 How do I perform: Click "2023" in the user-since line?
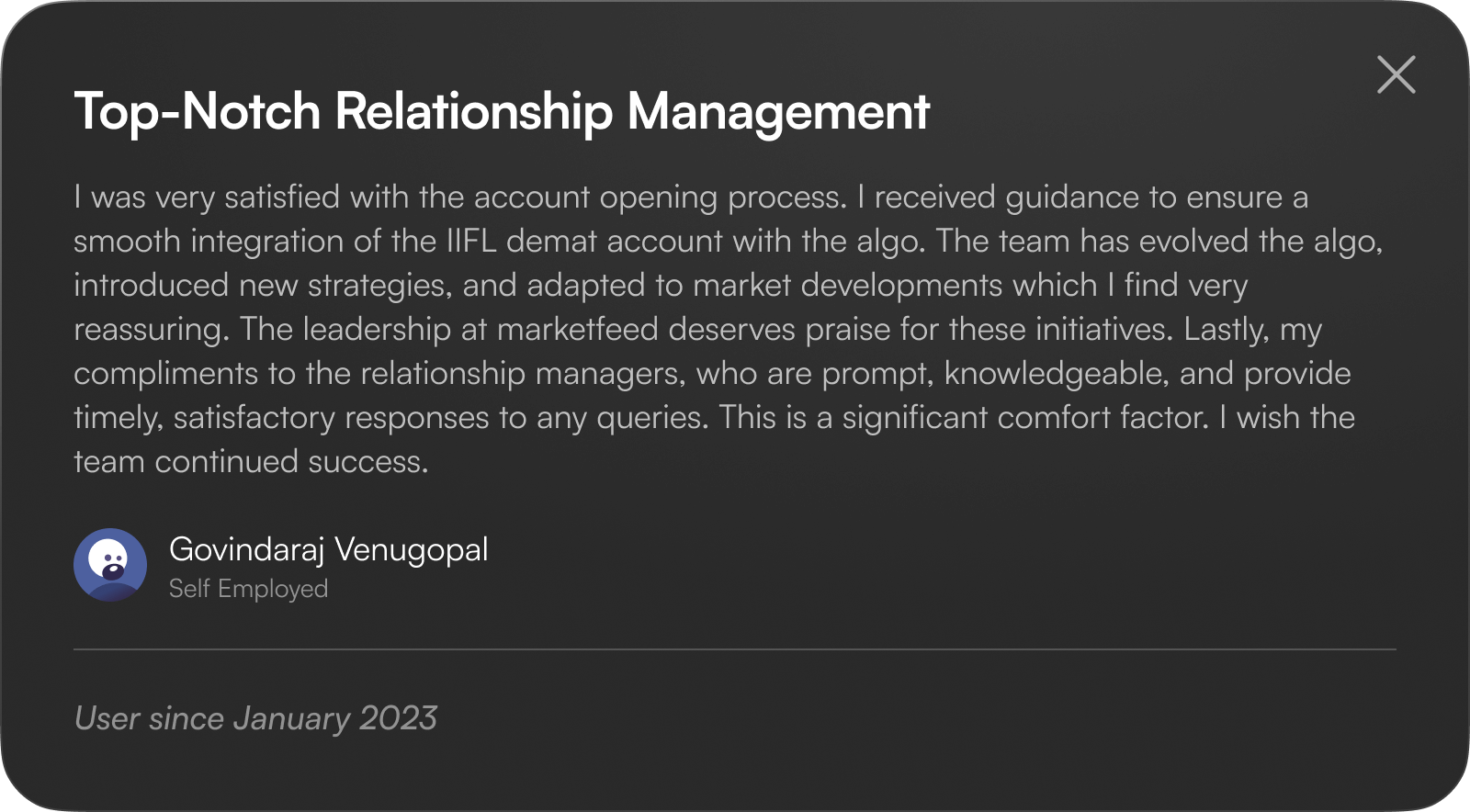[398, 718]
